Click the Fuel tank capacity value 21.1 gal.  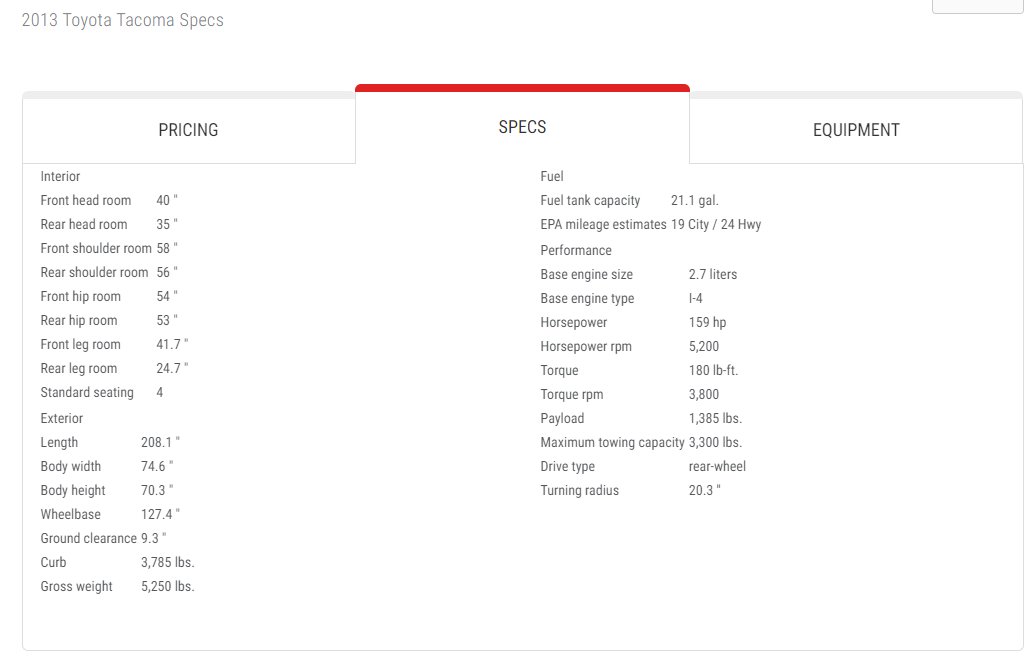click(695, 200)
